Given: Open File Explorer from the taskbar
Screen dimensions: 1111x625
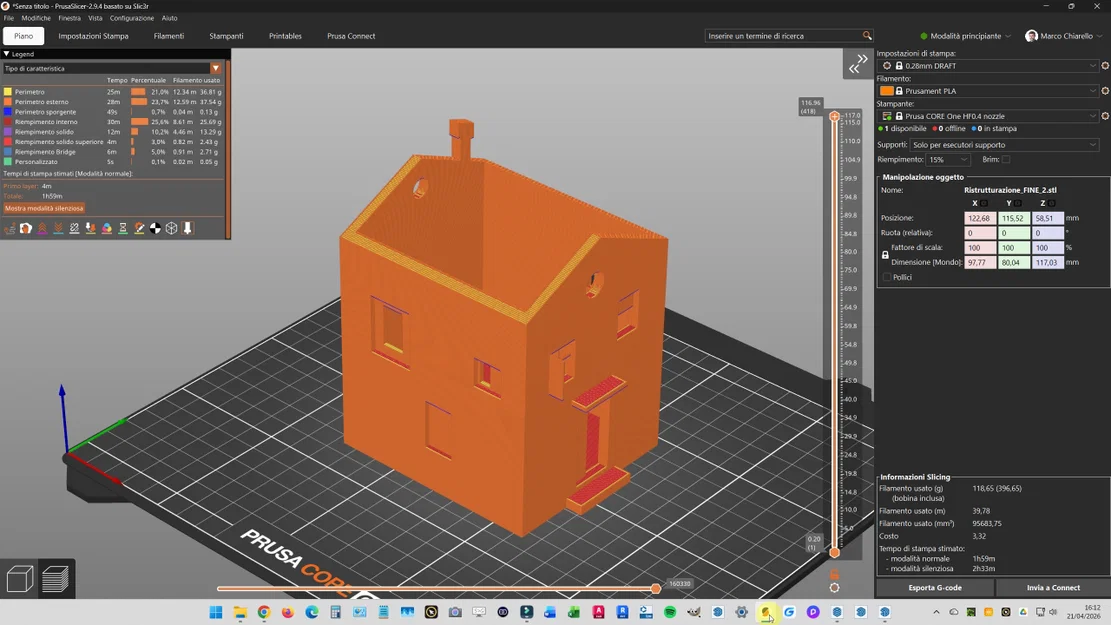Looking at the screenshot, I should click(x=240, y=612).
